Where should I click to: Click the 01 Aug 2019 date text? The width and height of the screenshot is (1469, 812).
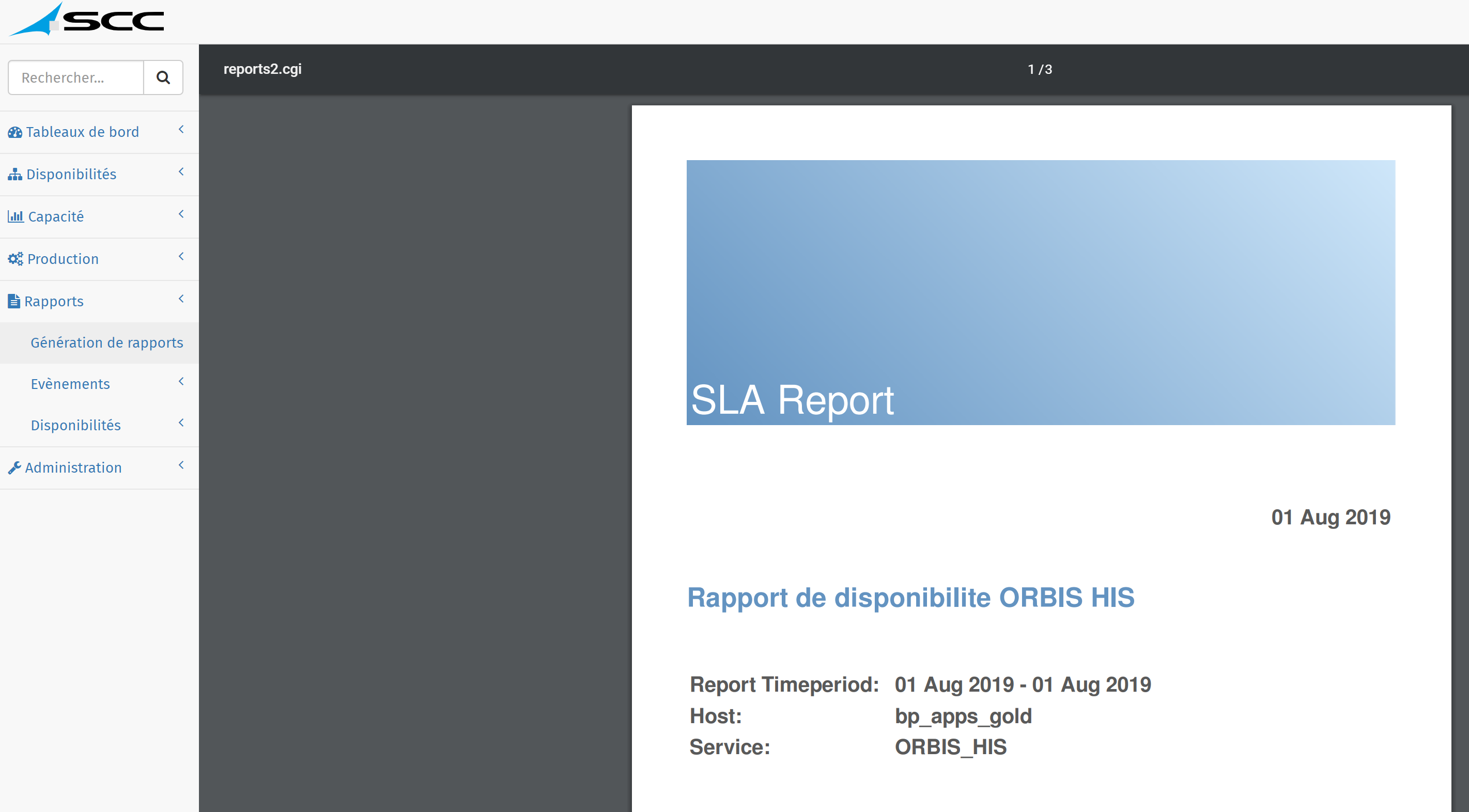click(x=1331, y=517)
